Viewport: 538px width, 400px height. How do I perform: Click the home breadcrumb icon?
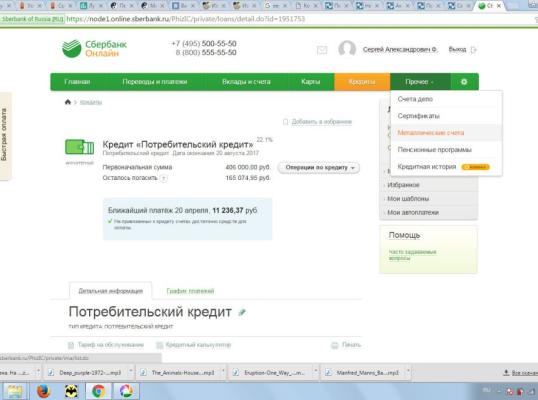pyautogui.click(x=68, y=102)
